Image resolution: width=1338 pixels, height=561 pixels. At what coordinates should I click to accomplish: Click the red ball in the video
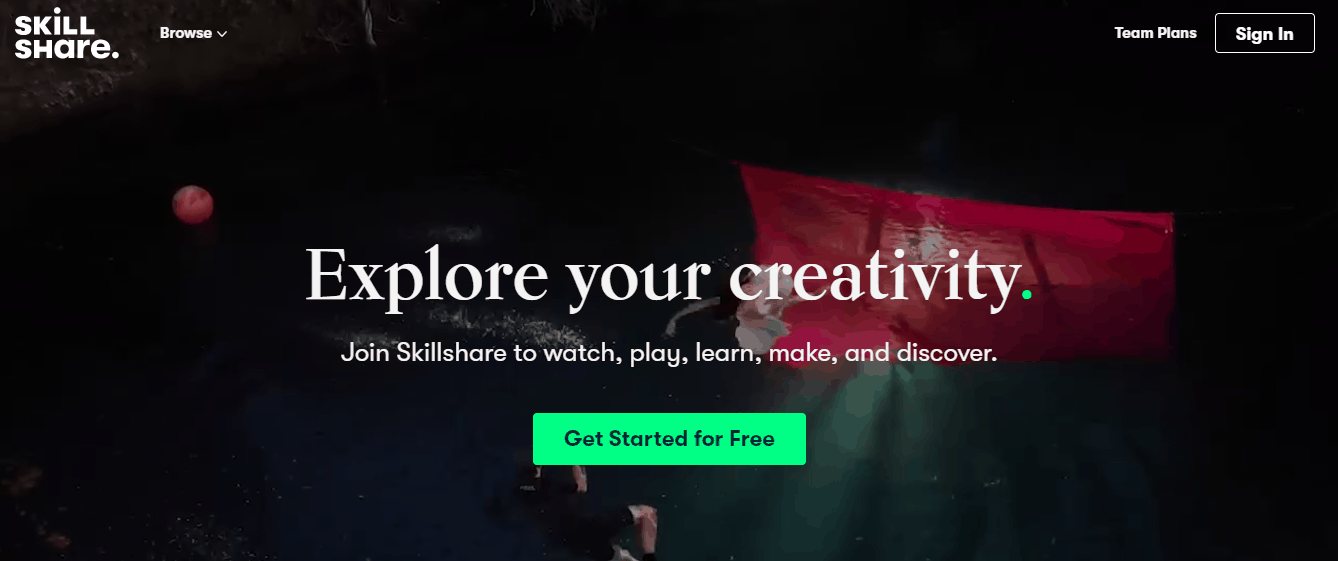(x=192, y=204)
